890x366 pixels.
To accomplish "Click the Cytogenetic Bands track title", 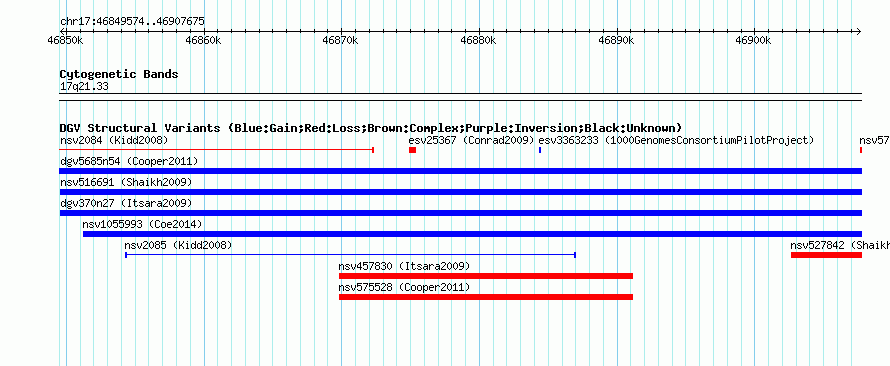I will tap(119, 74).
